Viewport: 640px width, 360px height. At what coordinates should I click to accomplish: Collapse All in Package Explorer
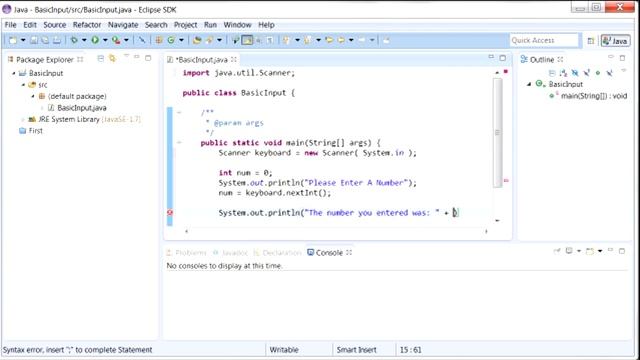click(x=100, y=59)
